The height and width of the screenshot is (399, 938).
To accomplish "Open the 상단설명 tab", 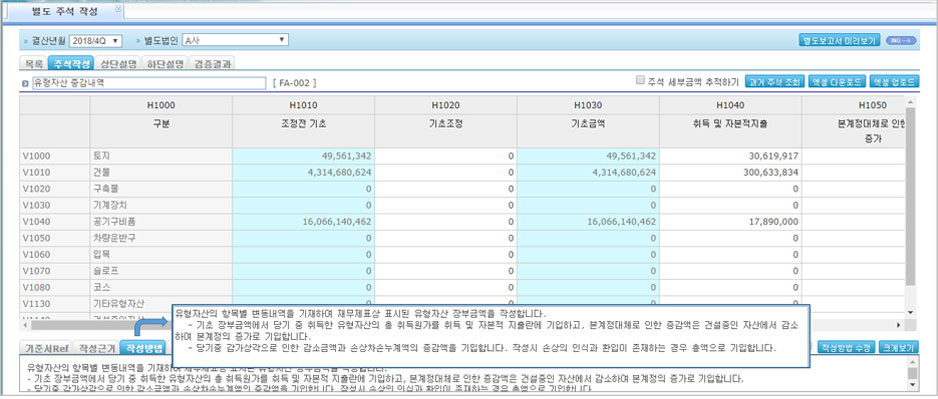I will 118,63.
